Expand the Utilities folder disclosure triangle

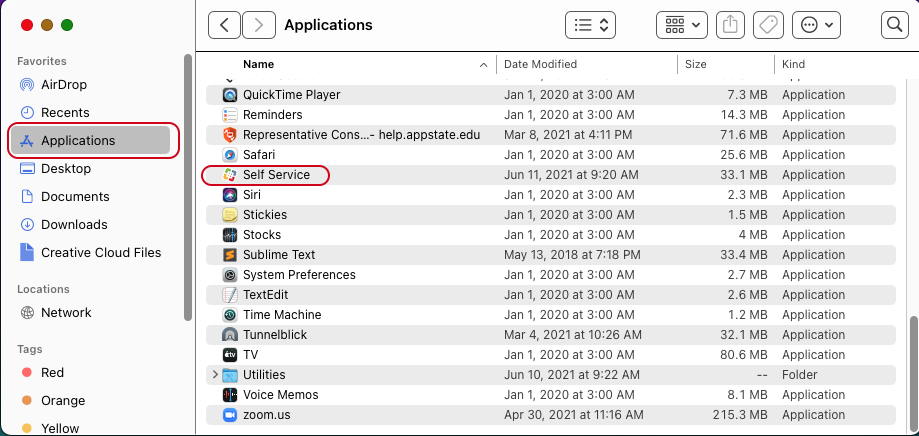pos(215,374)
